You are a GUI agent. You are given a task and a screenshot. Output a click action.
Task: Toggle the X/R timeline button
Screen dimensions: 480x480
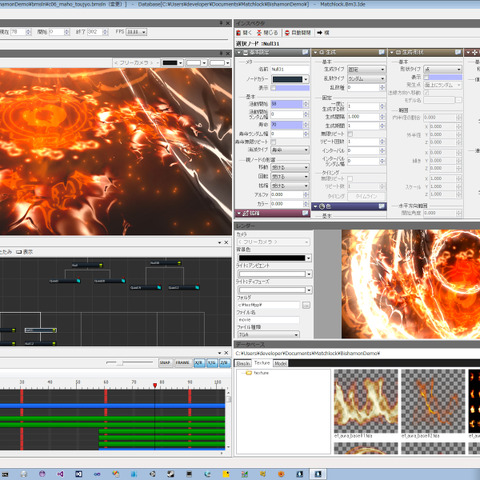click(199, 363)
